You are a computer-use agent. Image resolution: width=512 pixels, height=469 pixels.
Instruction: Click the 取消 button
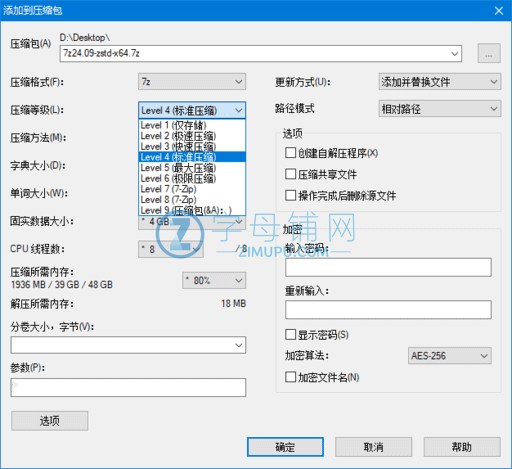374,447
